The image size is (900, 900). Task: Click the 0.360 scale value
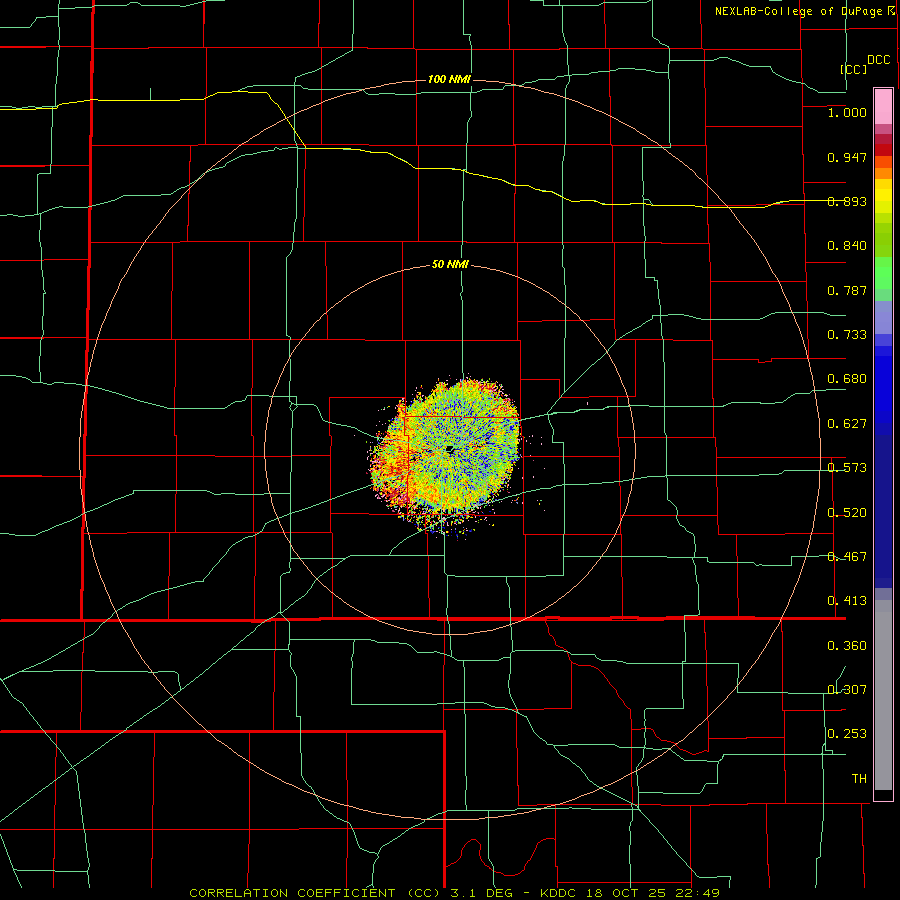[847, 646]
